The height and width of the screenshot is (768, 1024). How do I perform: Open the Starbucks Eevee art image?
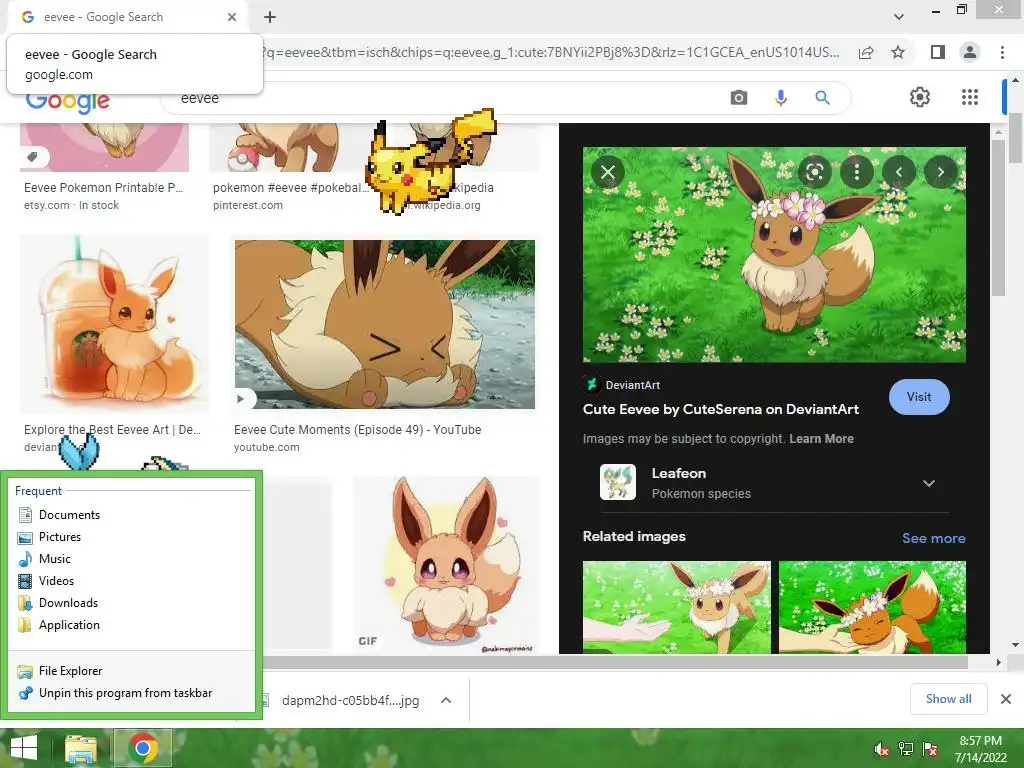(x=114, y=325)
